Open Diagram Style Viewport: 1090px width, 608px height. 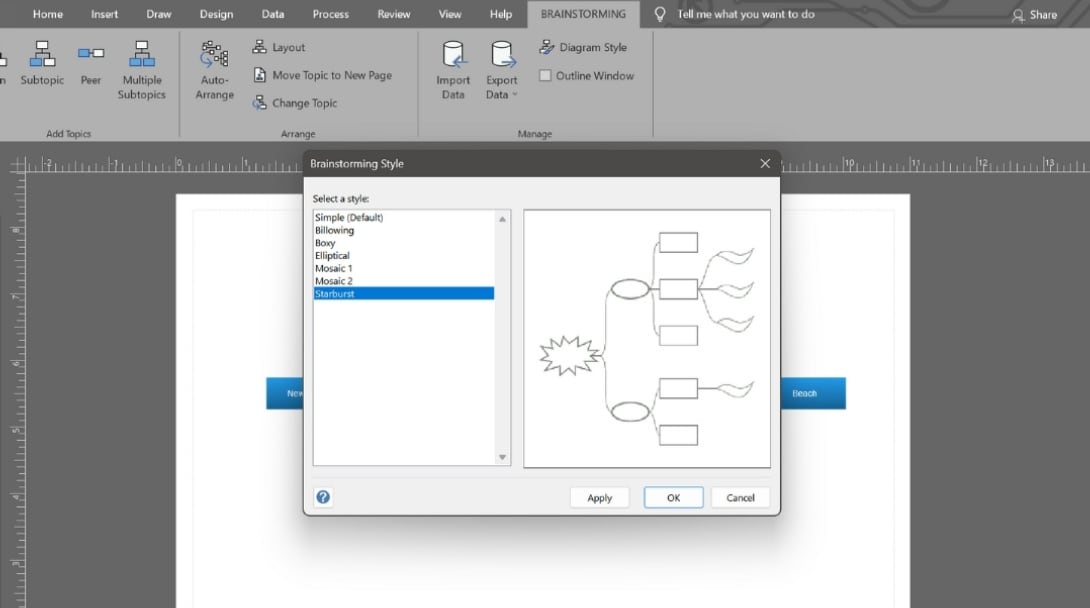coord(583,47)
